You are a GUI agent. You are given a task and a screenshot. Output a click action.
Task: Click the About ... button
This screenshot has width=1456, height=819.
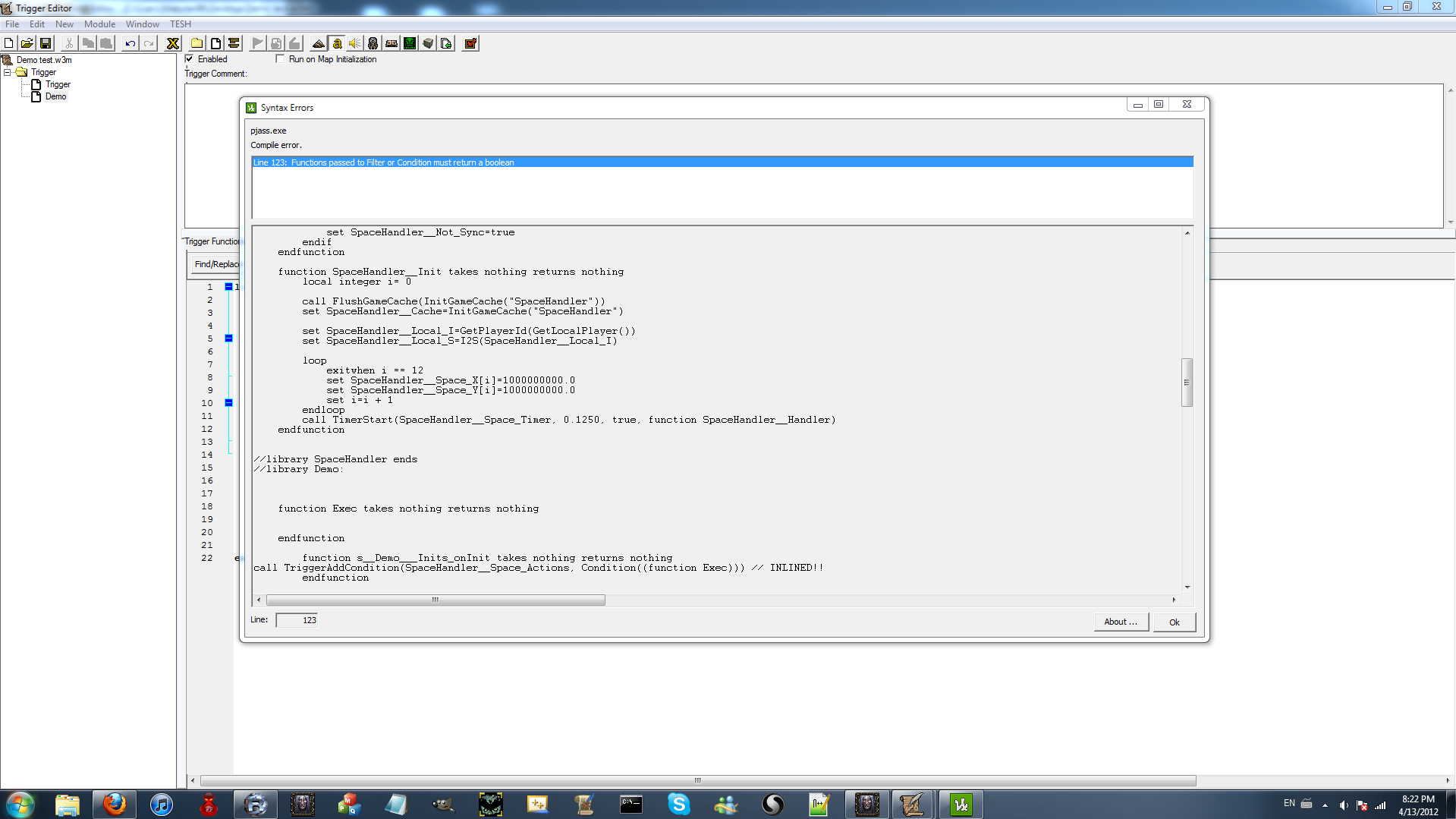click(1121, 622)
